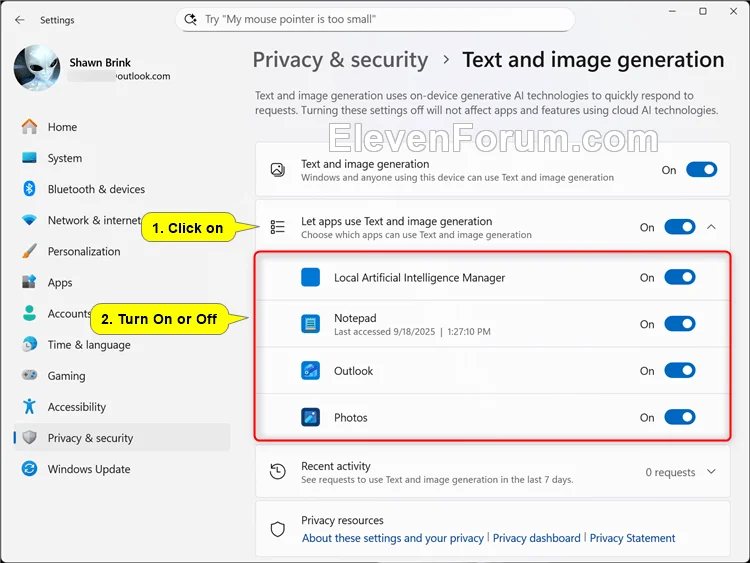Viewport: 750px width, 563px height.
Task: Click the Recent activity clock icon
Action: 278,472
